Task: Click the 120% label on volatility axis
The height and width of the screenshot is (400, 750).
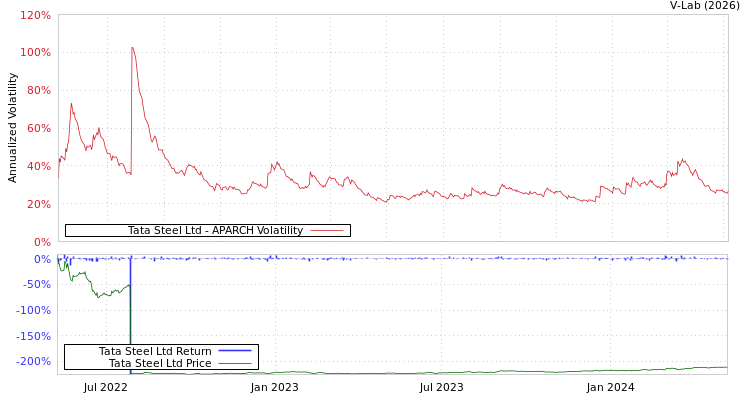Action: point(35,16)
